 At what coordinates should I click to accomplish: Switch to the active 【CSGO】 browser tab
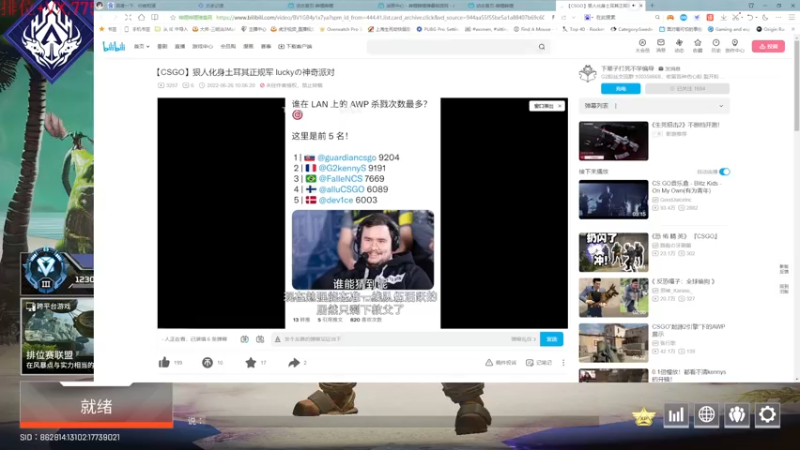(x=600, y=6)
